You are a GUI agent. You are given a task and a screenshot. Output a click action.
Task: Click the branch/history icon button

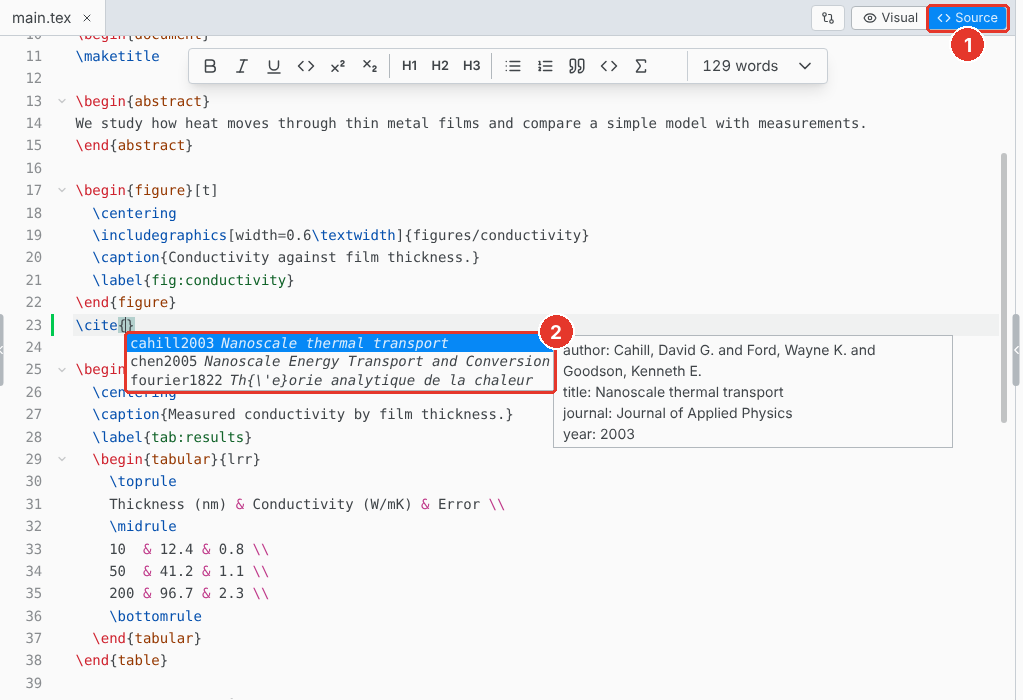pos(828,18)
